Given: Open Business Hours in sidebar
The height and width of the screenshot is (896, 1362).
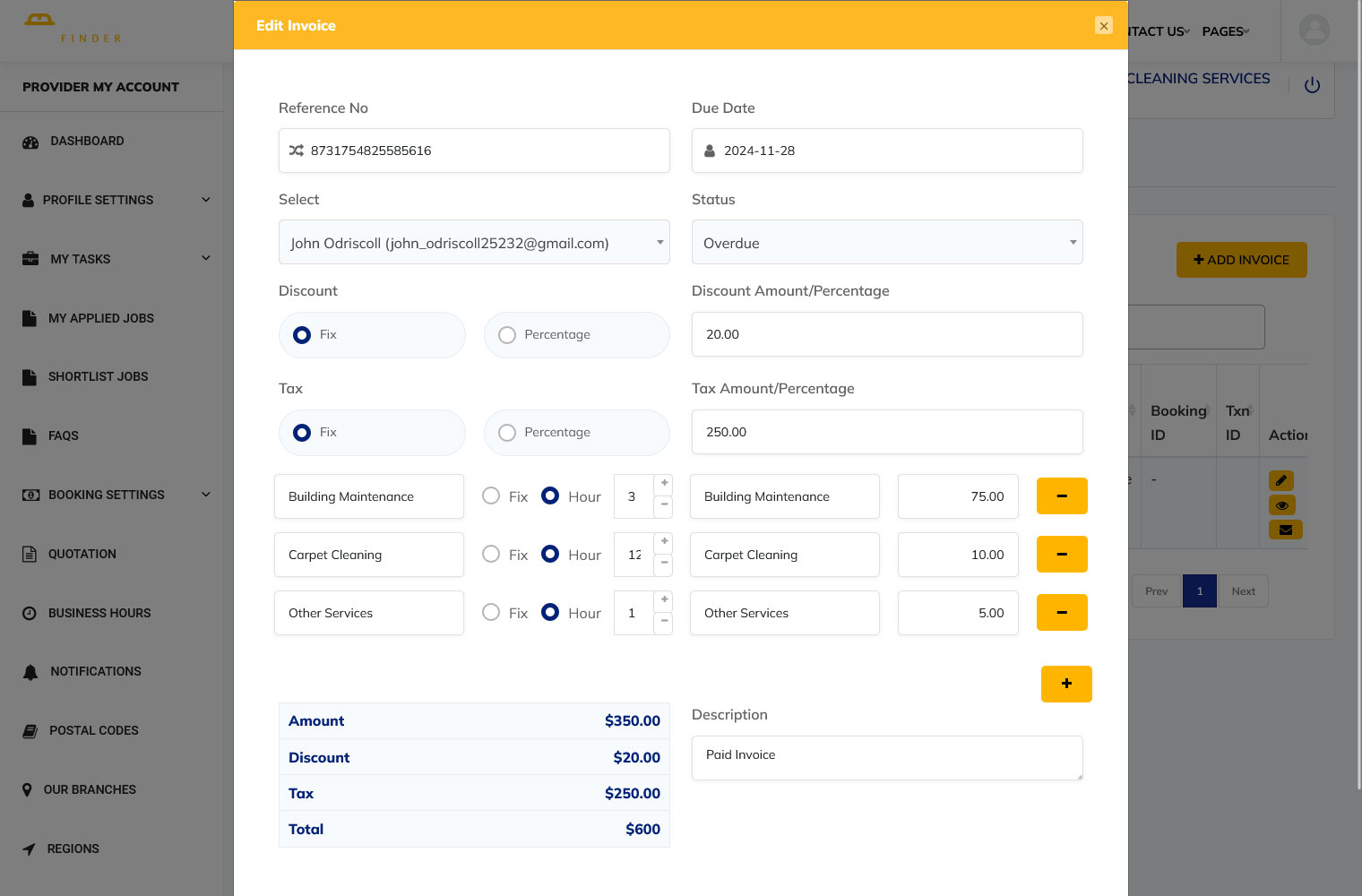Looking at the screenshot, I should (x=99, y=613).
